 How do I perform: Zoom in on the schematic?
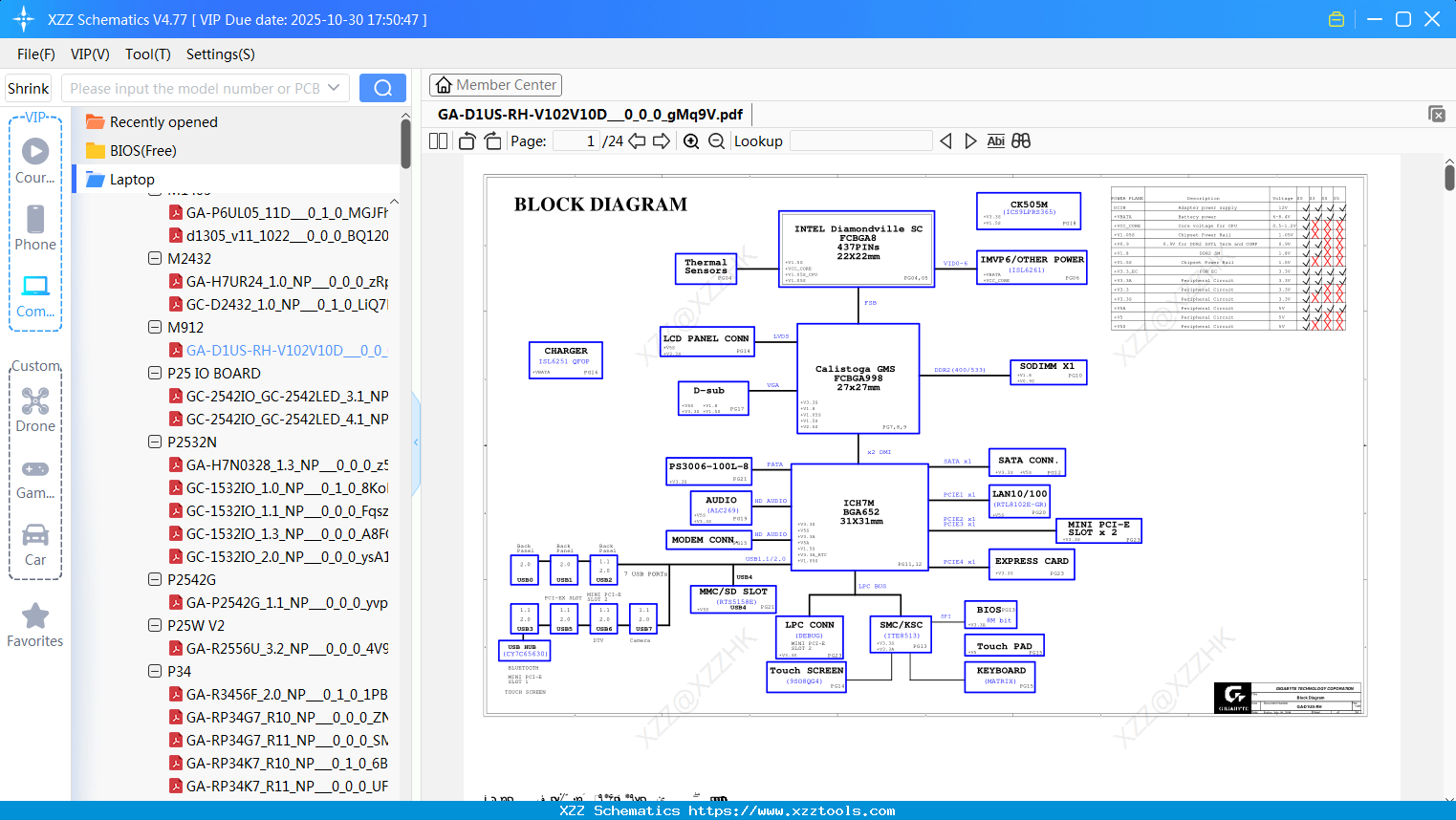691,140
